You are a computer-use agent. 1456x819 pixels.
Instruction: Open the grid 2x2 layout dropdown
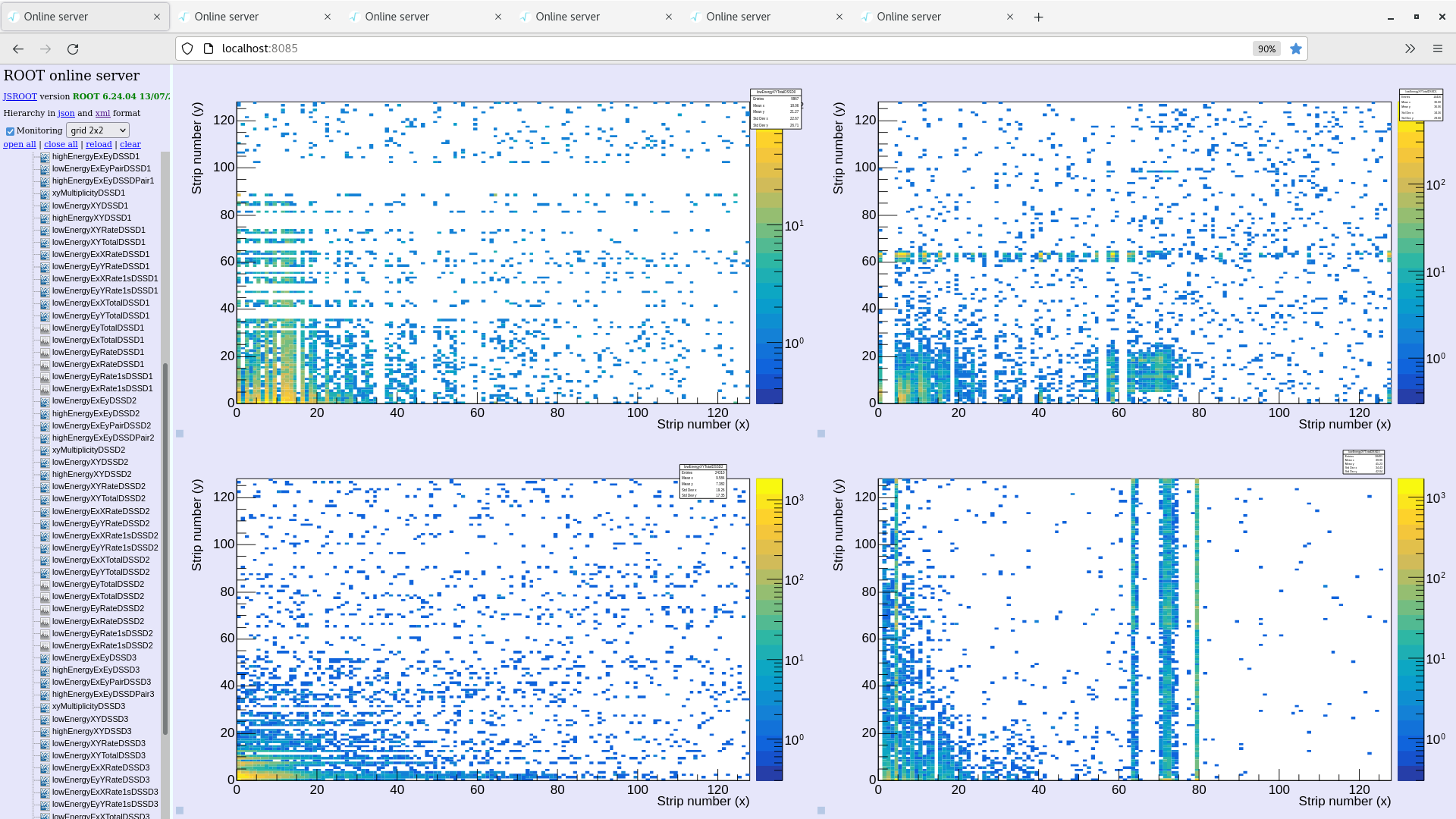pos(98,130)
